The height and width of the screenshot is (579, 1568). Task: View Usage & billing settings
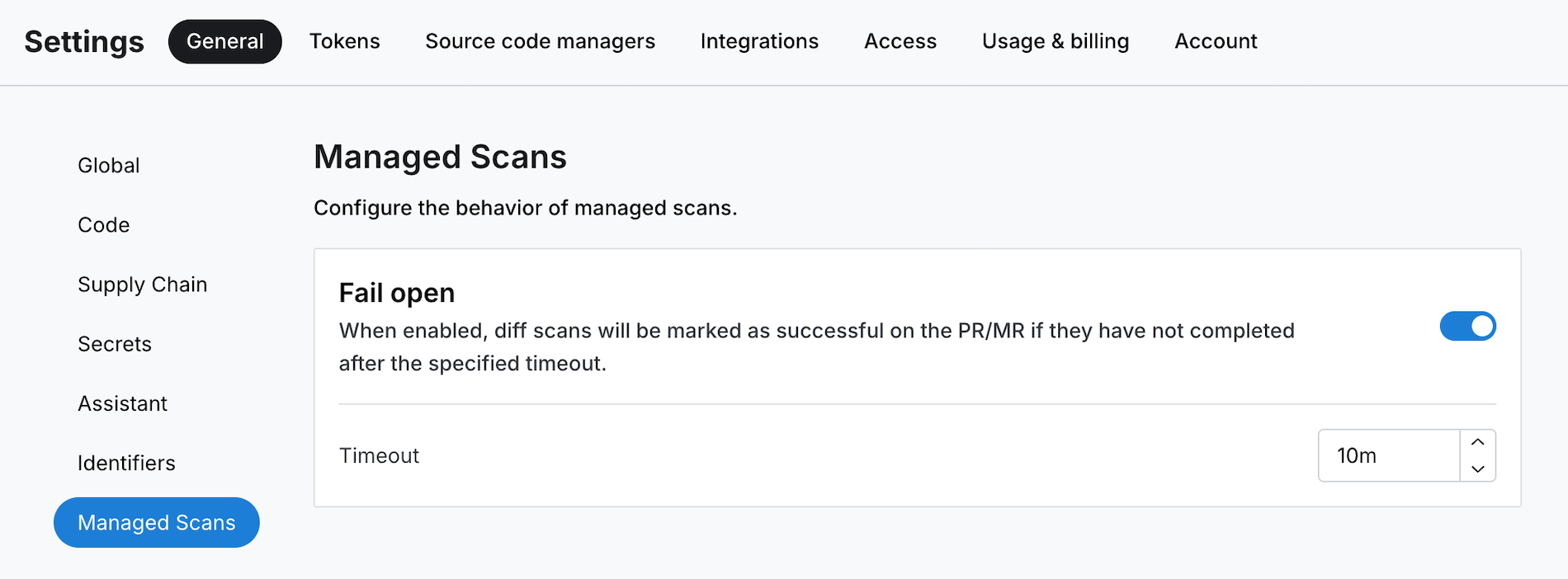click(x=1055, y=40)
